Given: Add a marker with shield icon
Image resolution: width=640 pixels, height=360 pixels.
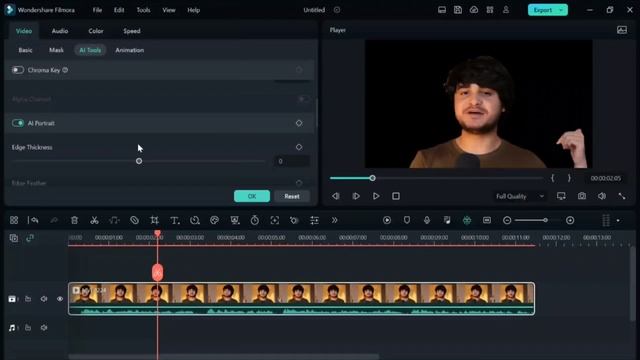Looking at the screenshot, I should [x=407, y=220].
